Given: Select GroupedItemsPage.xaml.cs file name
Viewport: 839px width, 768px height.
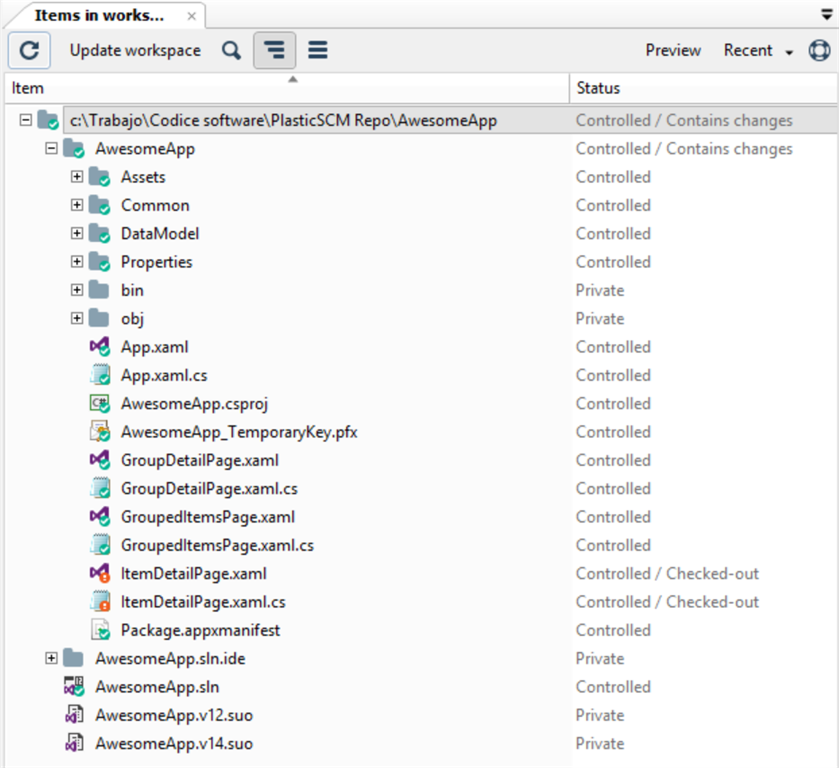Looking at the screenshot, I should pyautogui.click(x=217, y=546).
